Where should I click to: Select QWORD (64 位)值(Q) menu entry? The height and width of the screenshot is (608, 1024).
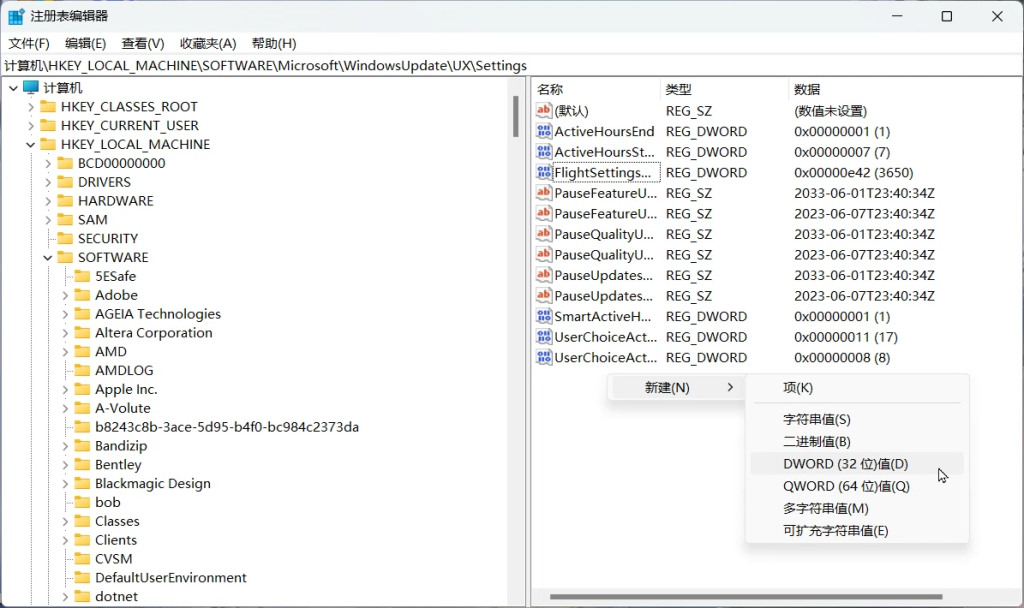[846, 486]
